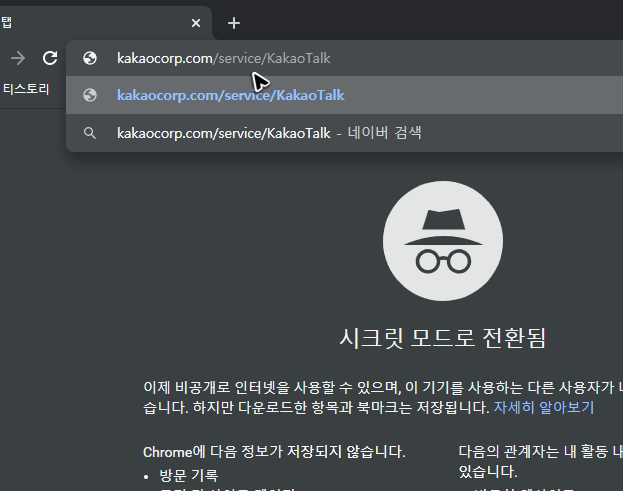The width and height of the screenshot is (623, 491).
Task: Click the 시크릿 모드로 전환됨 heading
Action: (x=443, y=338)
